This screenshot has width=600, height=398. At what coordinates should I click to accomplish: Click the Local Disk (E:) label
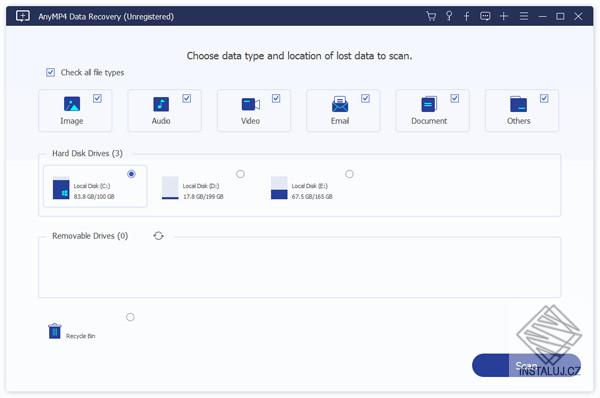pos(310,186)
